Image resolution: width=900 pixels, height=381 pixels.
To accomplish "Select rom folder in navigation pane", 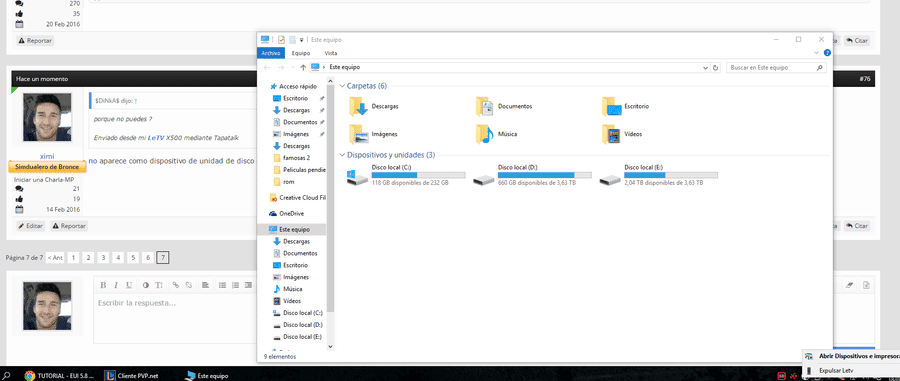I will [x=284, y=182].
